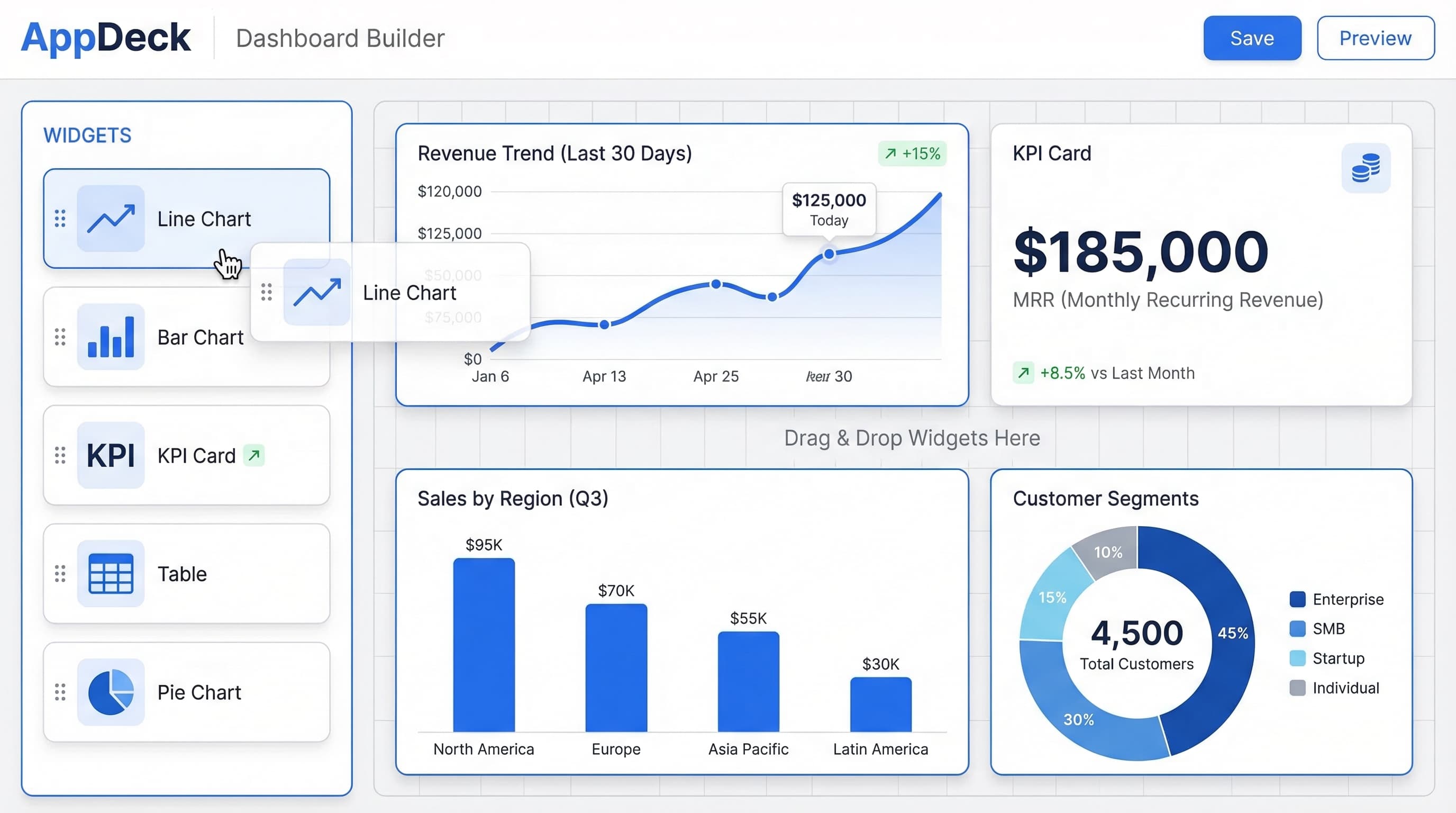1456x813 pixels.
Task: Click the +15% trend badge
Action: click(x=912, y=154)
